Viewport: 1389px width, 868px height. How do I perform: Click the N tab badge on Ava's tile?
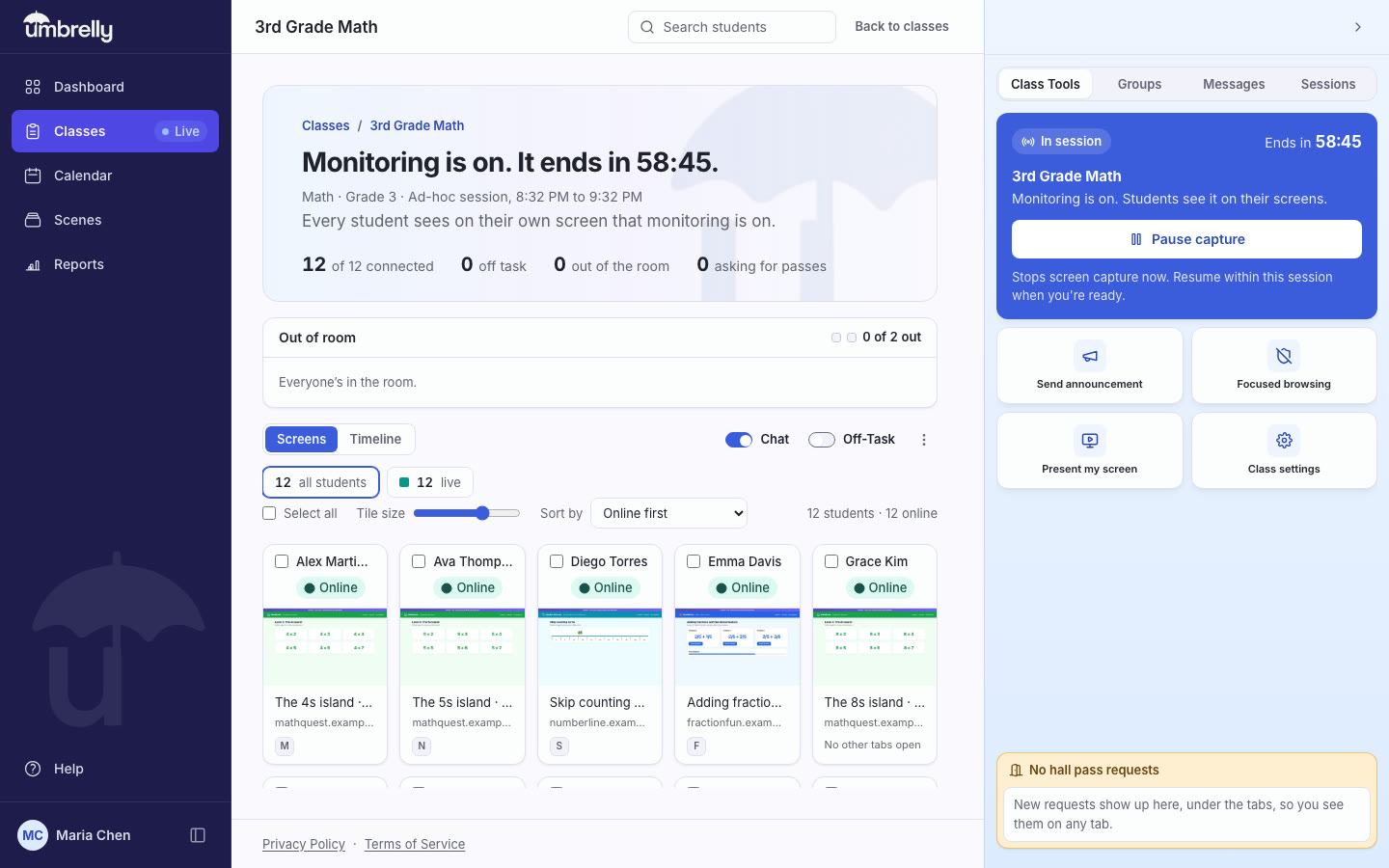(422, 746)
